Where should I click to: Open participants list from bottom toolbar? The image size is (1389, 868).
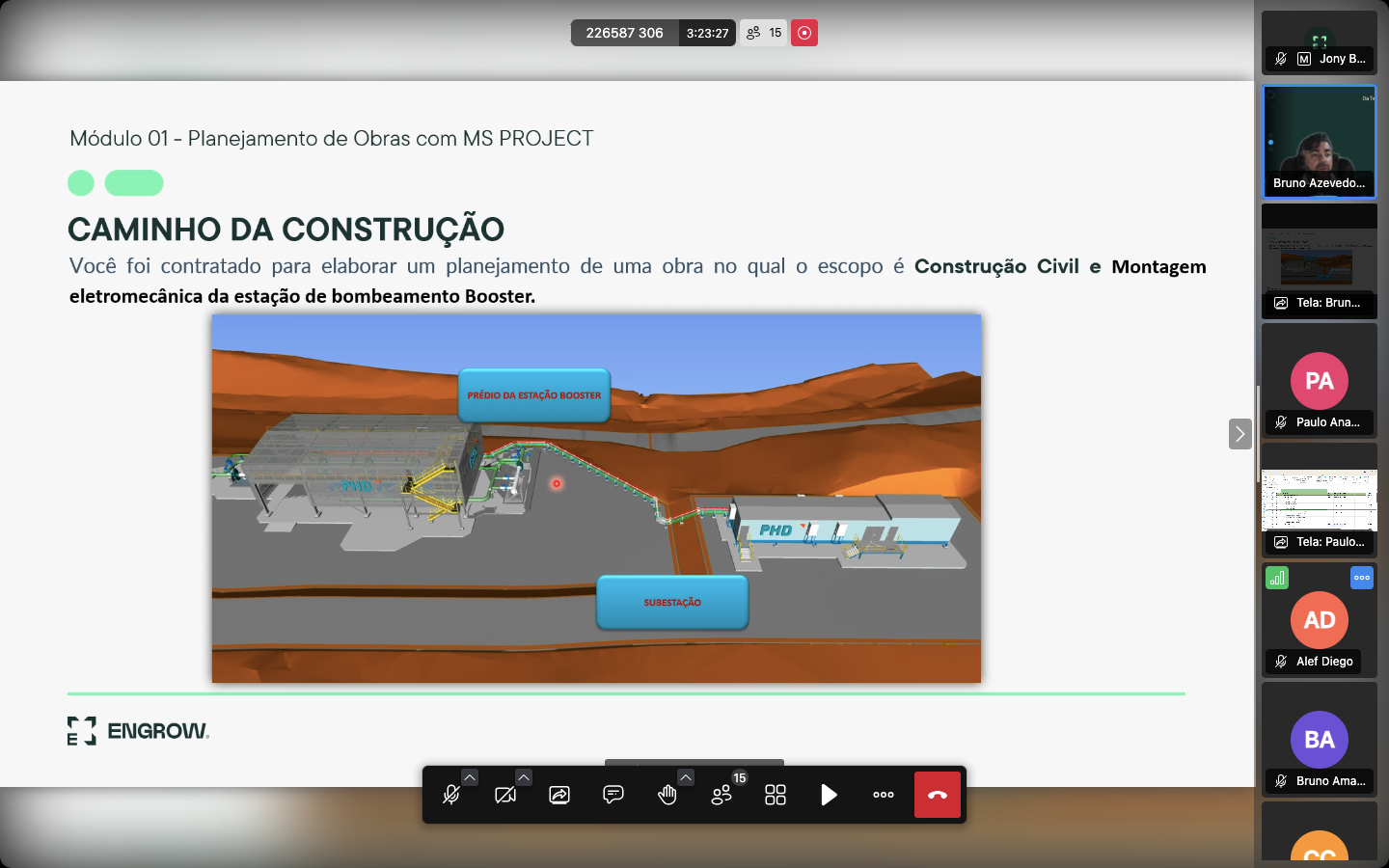[x=722, y=795]
